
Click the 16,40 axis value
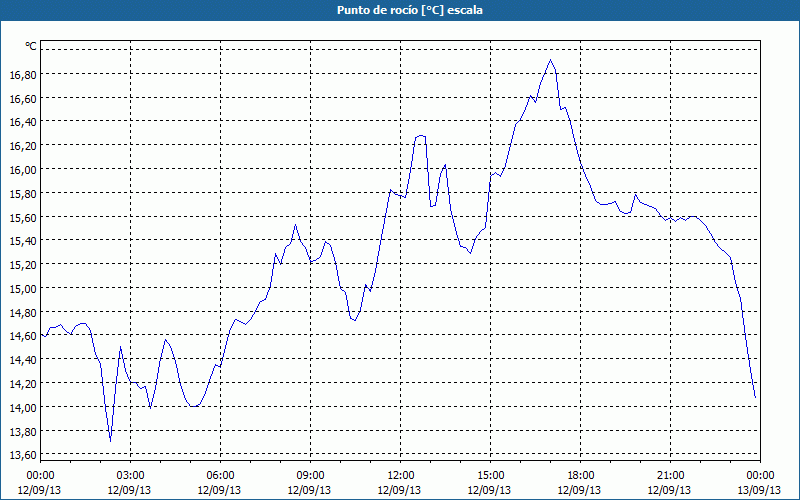[23, 122]
